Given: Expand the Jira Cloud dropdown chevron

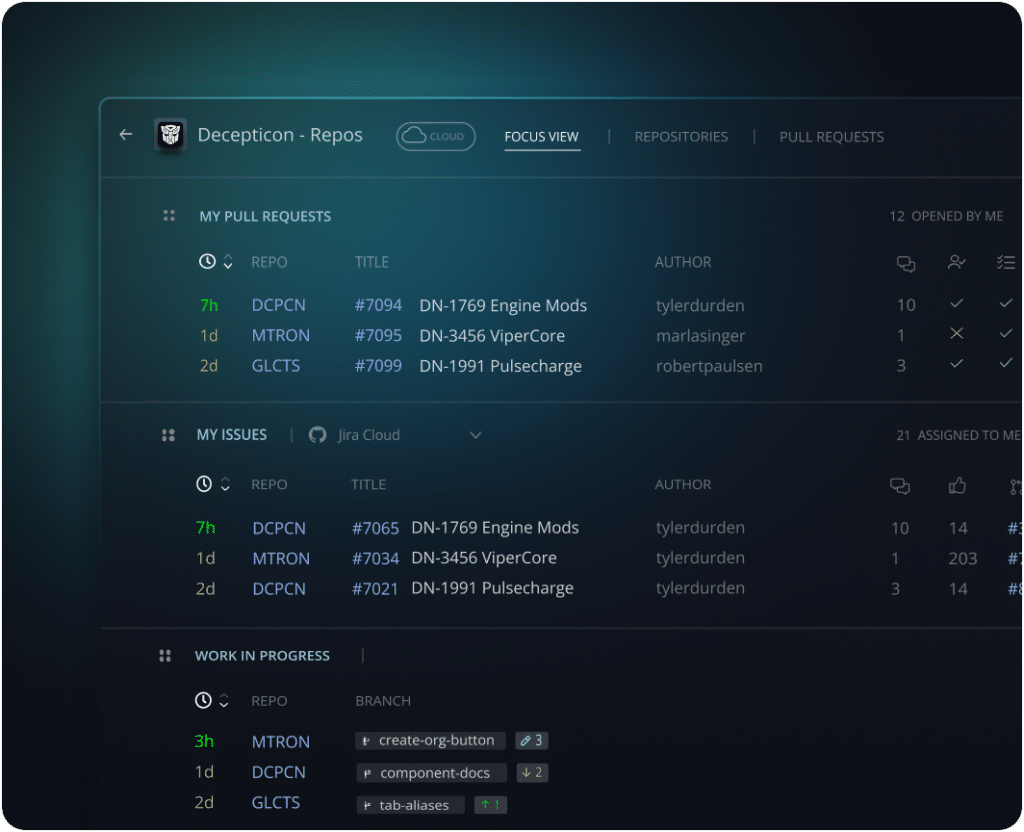Looking at the screenshot, I should [475, 435].
